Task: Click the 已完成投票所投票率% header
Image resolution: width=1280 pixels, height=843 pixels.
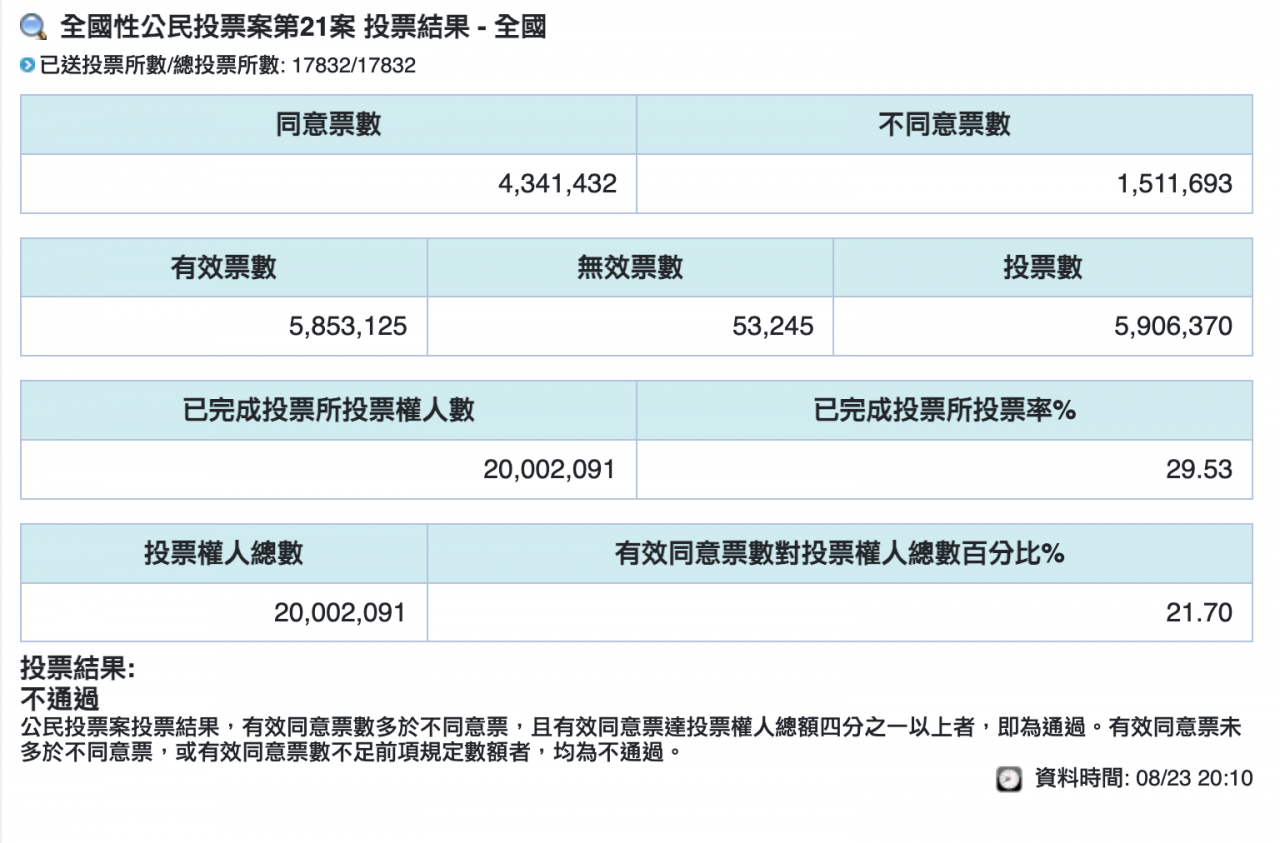Action: click(x=944, y=411)
